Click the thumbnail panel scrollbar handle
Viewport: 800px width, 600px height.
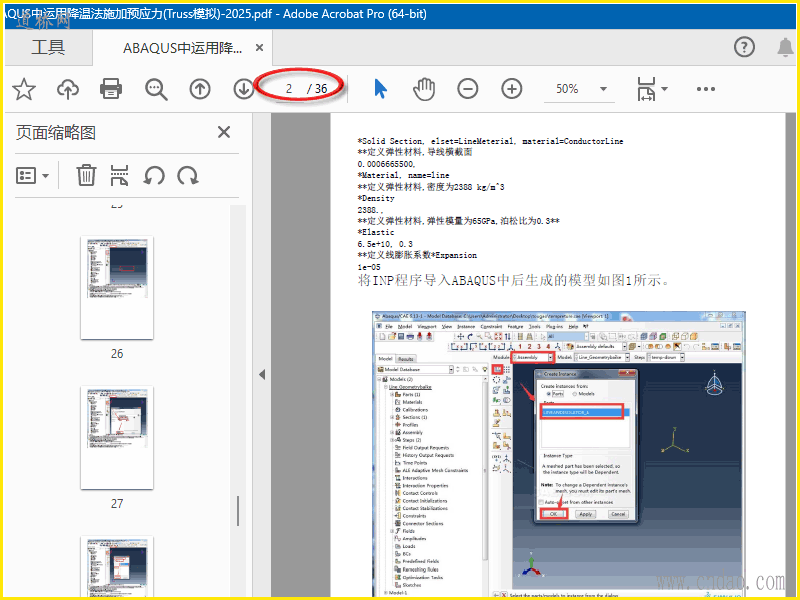point(238,511)
